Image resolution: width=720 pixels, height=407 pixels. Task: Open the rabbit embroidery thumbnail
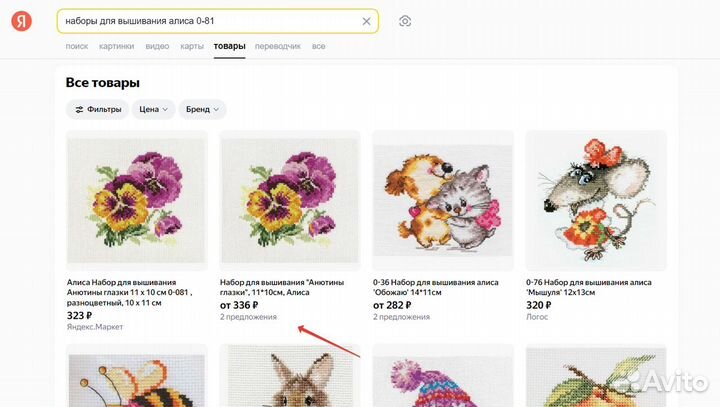coord(289,378)
